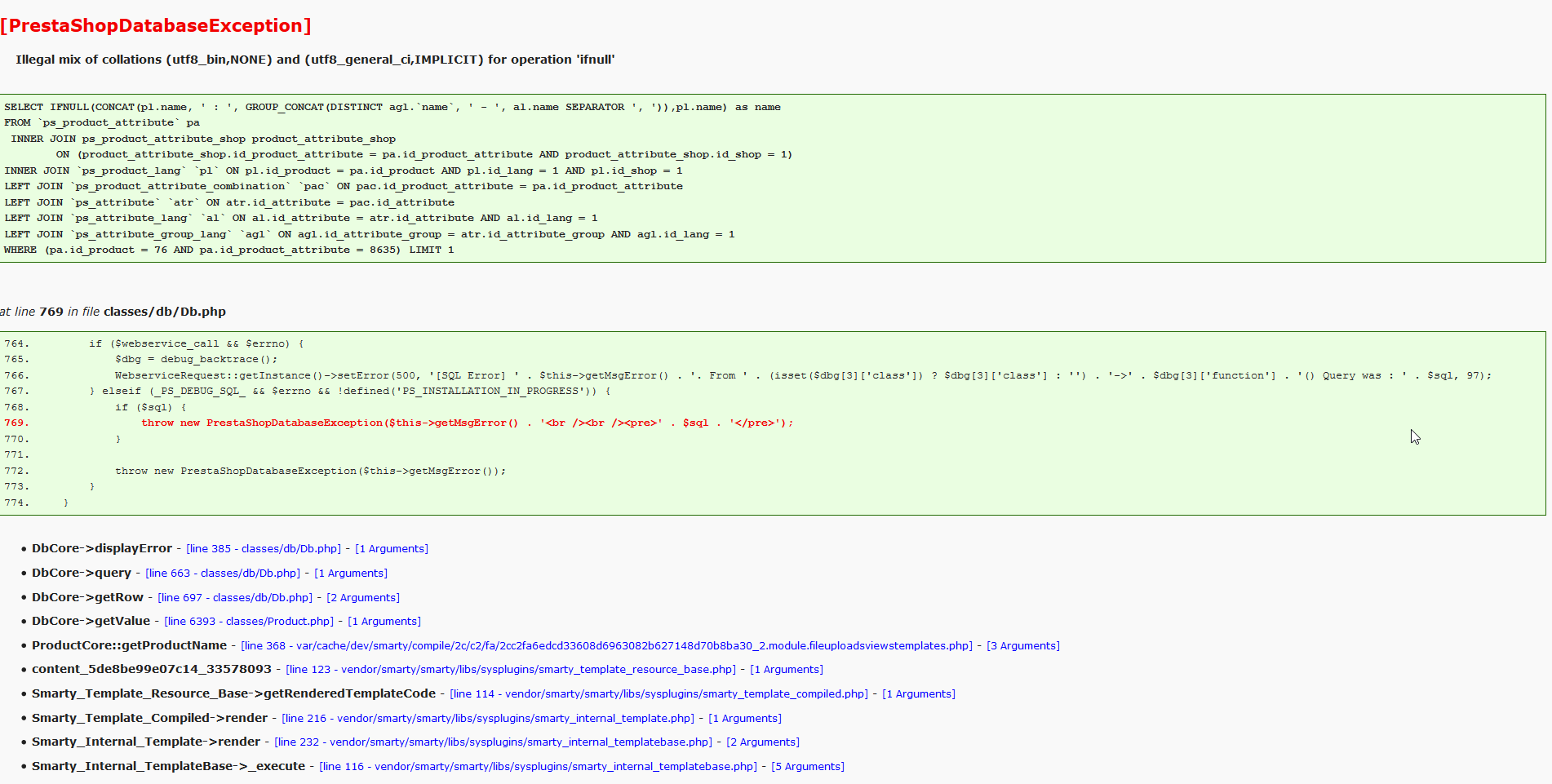Click the [PrestaShopDatabaseException] heading

coord(156,26)
